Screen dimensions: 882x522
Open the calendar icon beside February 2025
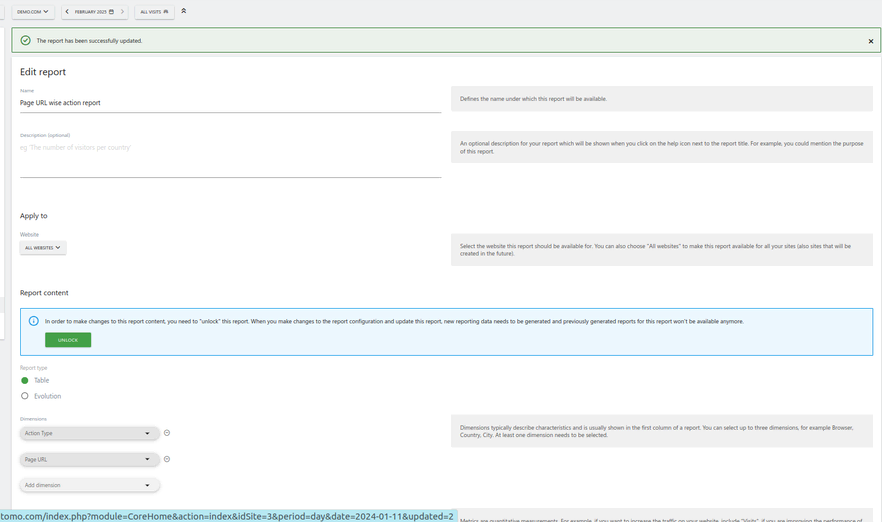coord(111,12)
